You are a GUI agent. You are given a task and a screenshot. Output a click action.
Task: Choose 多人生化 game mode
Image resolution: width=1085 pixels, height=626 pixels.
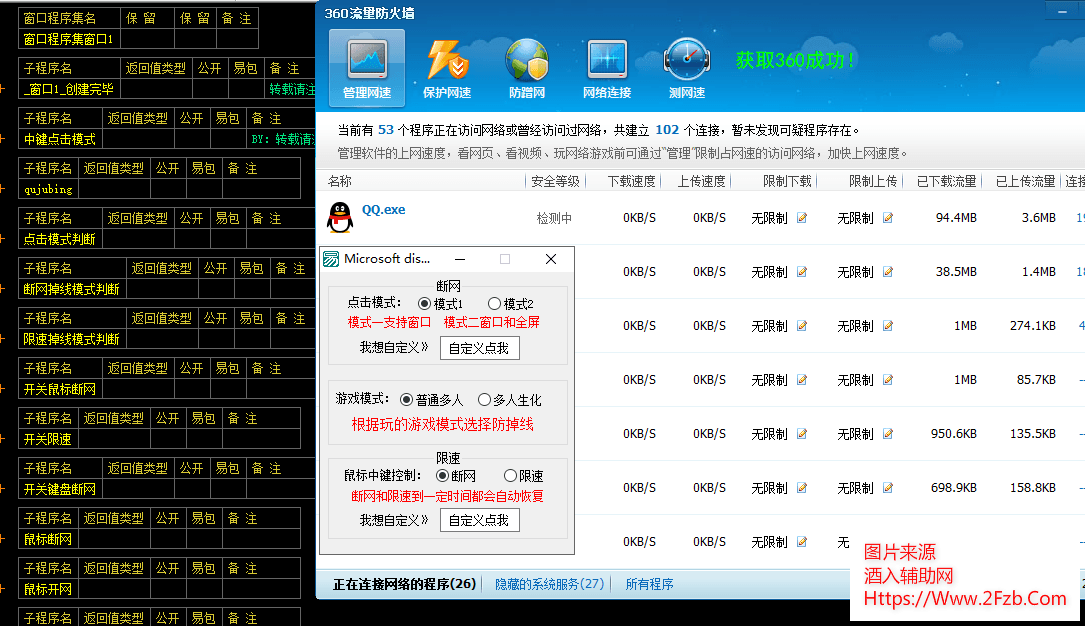(485, 400)
